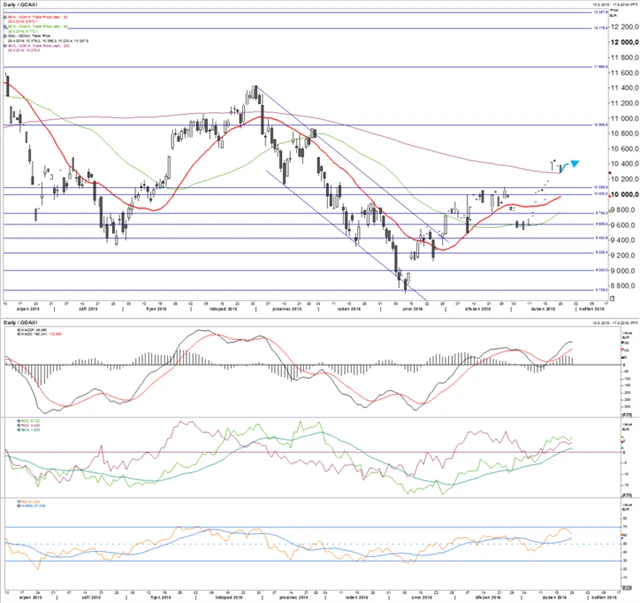The width and height of the screenshot is (640, 603).
Task: Click the orange RSI legend icon
Action: [18, 501]
